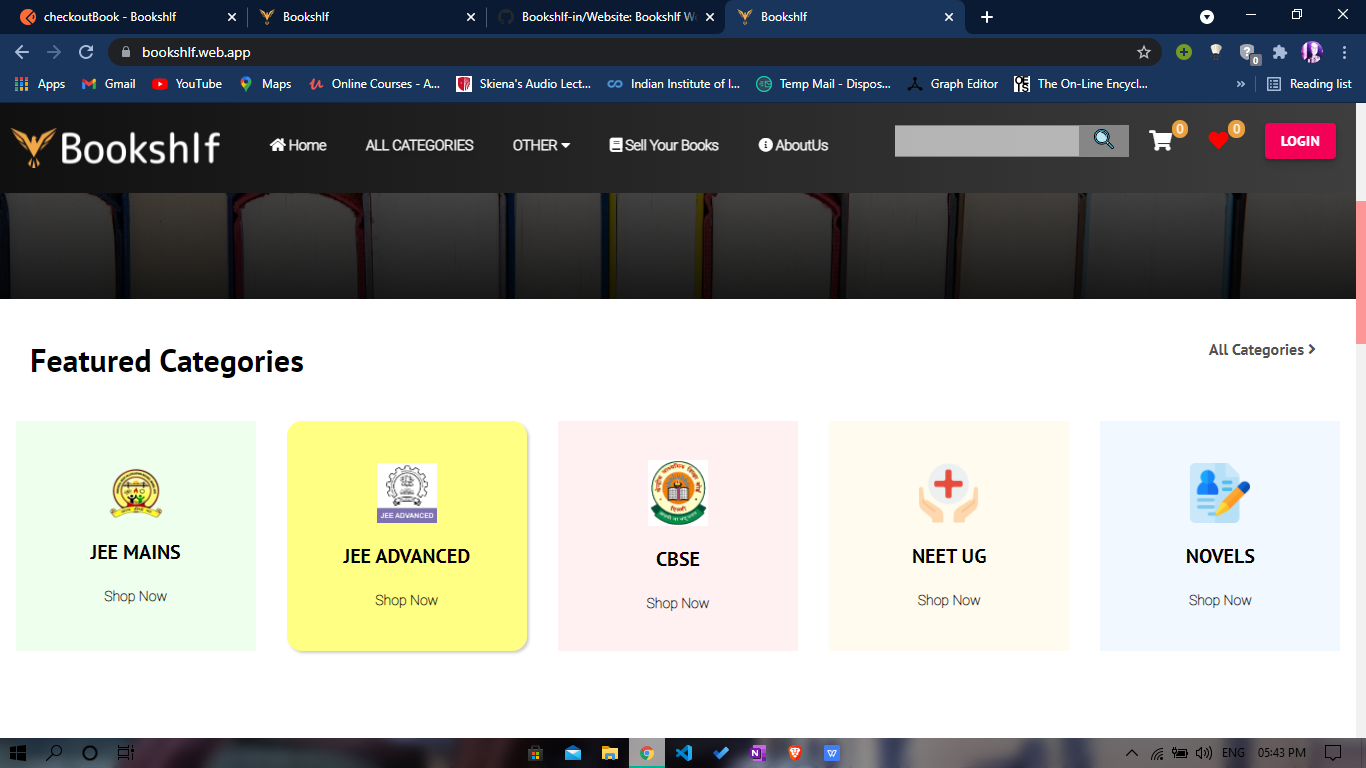The image size is (1366, 768).
Task: Open OneNote from taskbar
Action: (758, 753)
